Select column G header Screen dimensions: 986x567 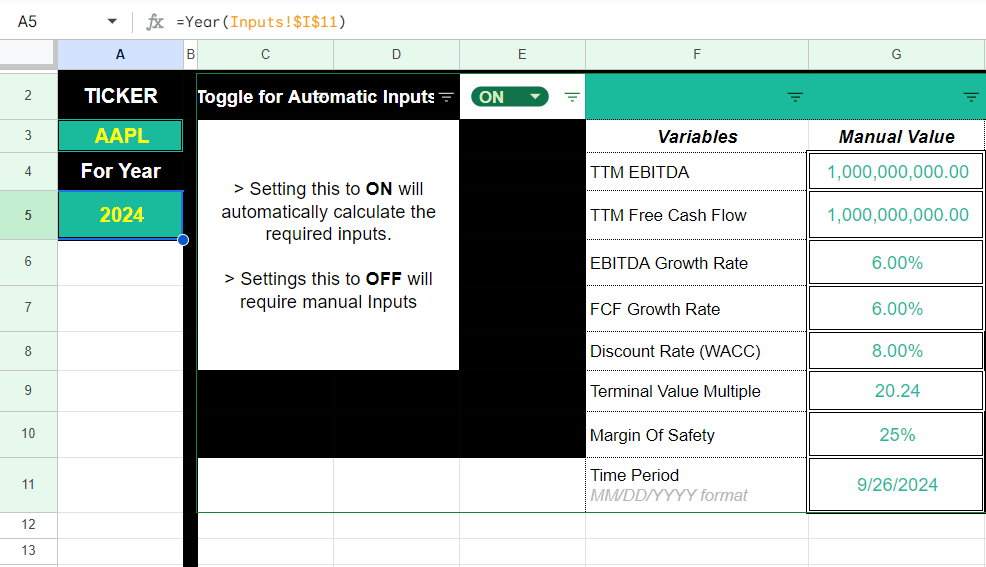(x=896, y=54)
